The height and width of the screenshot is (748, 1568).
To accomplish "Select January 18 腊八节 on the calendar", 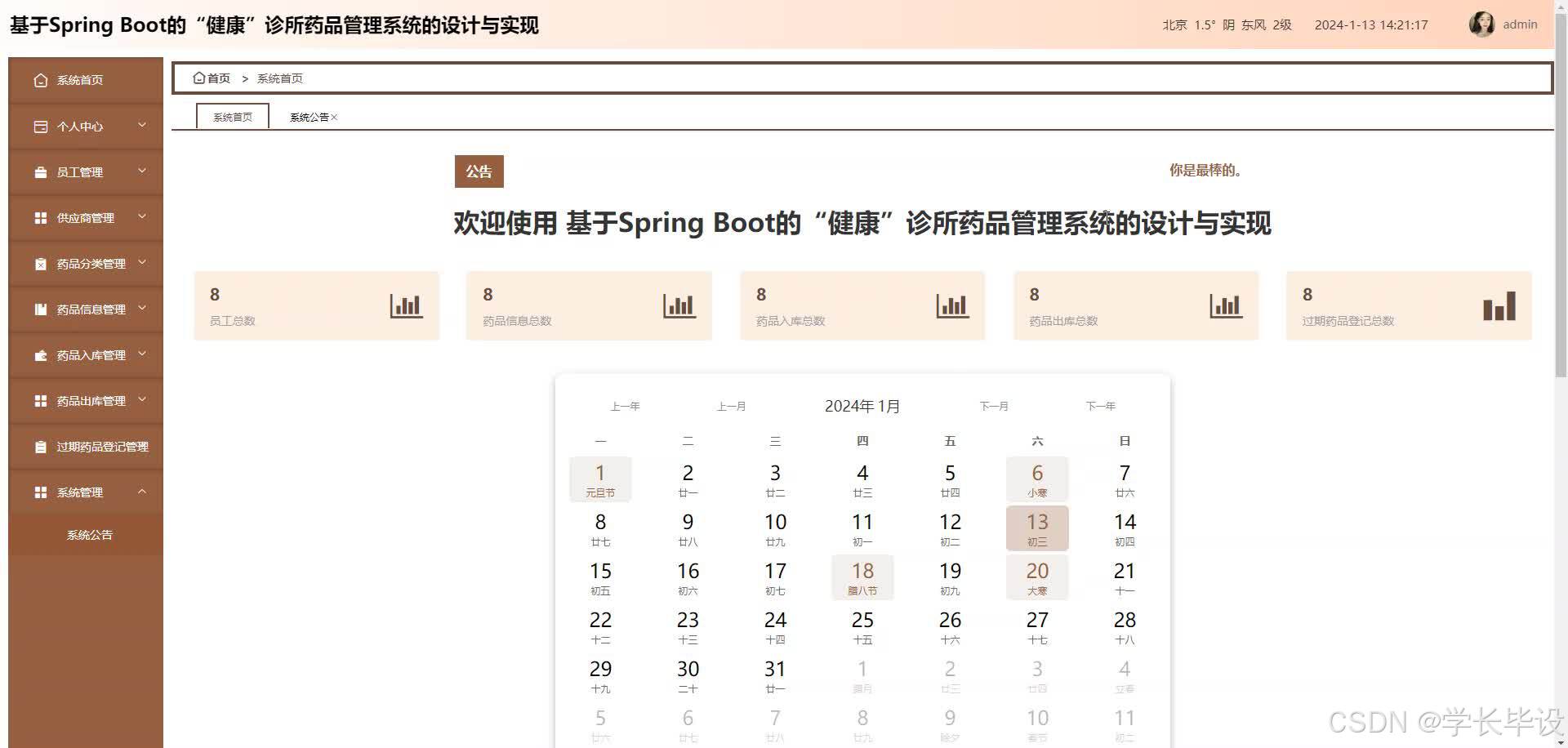I will tap(862, 577).
